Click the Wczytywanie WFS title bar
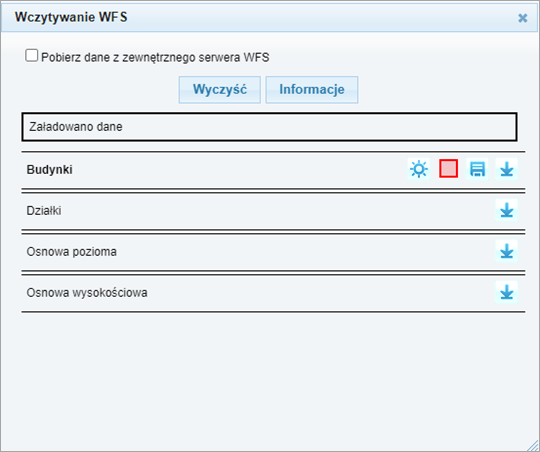This screenshot has width=540, height=452. tap(269, 17)
